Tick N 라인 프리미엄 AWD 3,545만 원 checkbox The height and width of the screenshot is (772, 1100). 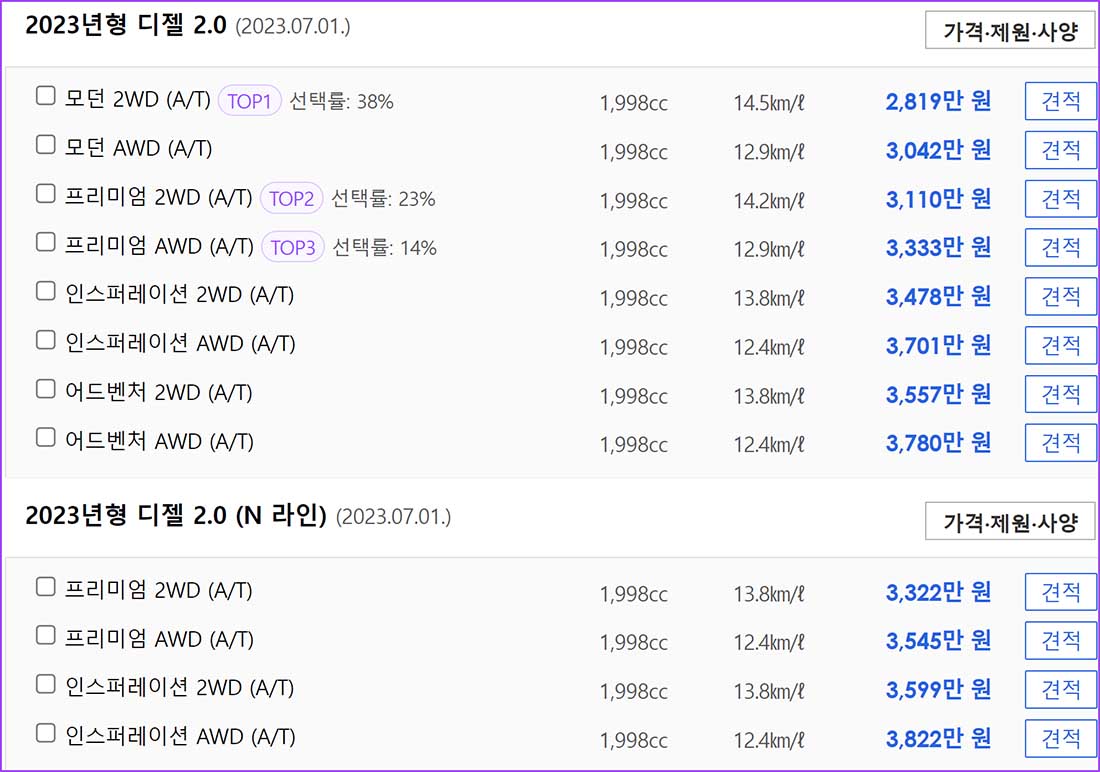pos(46,635)
